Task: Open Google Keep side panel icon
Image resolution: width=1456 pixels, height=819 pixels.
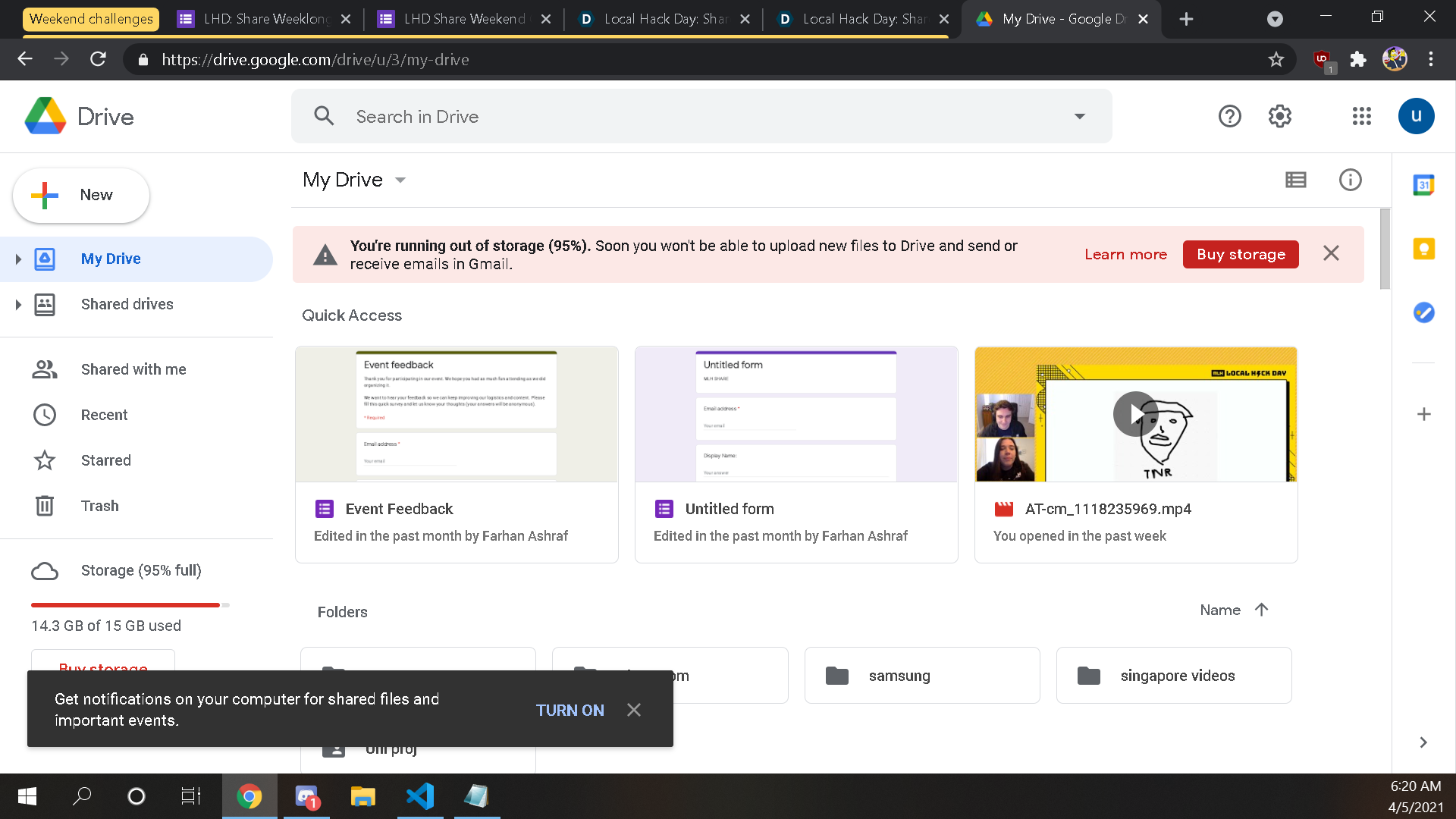Action: point(1423,249)
